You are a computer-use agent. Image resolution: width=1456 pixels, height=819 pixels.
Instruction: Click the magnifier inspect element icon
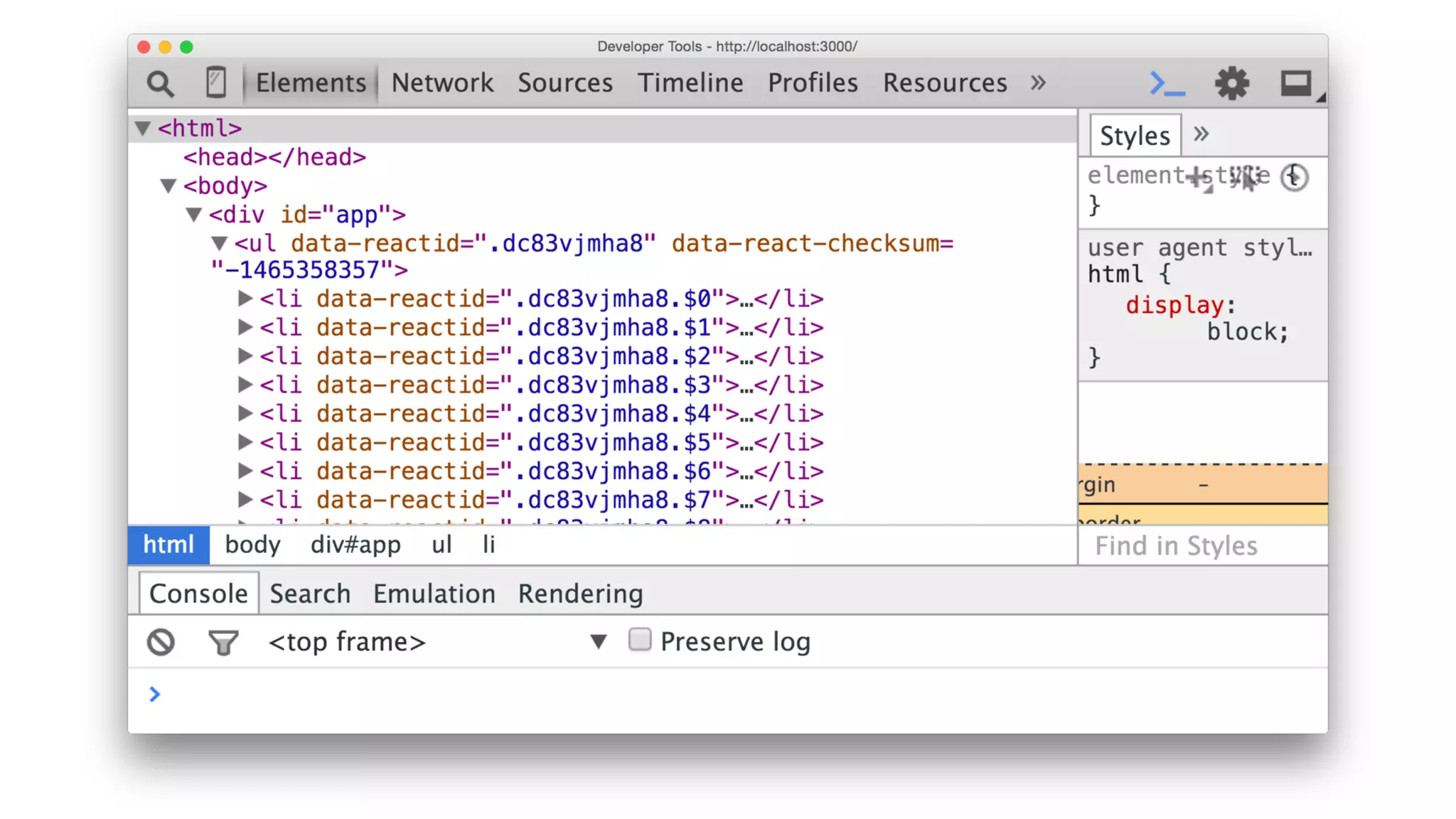[160, 84]
